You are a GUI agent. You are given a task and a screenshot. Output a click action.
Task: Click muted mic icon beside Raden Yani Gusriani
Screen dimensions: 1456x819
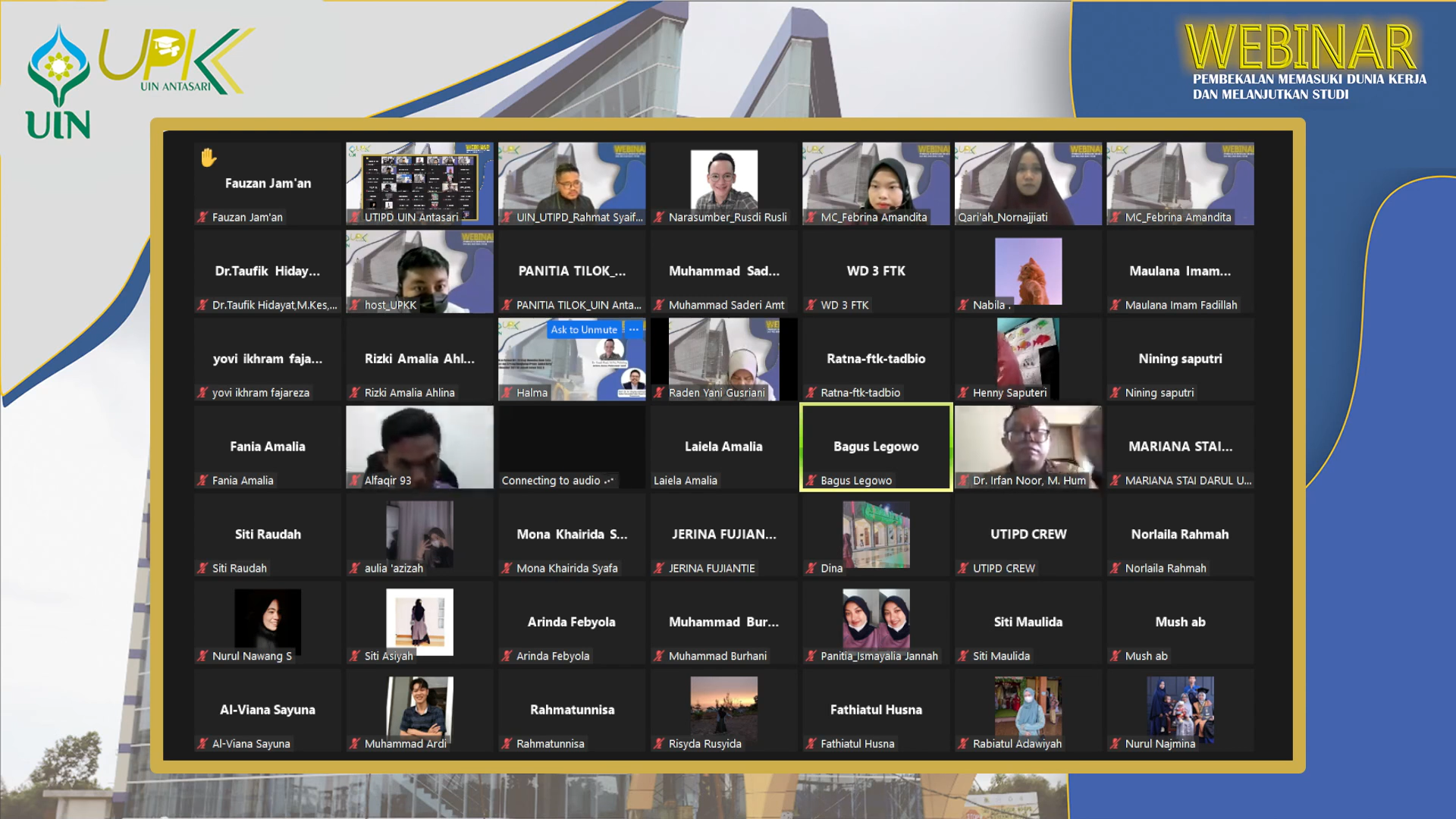(x=659, y=392)
